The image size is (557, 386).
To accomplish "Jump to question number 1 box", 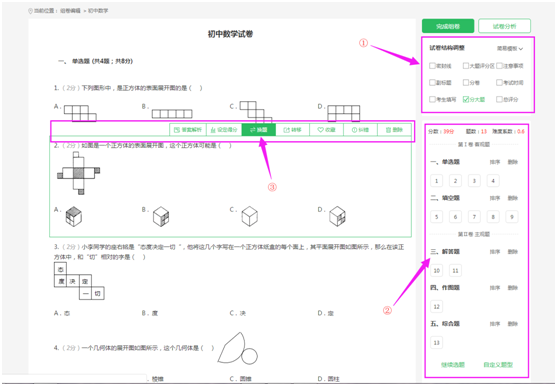I will pos(437,181).
